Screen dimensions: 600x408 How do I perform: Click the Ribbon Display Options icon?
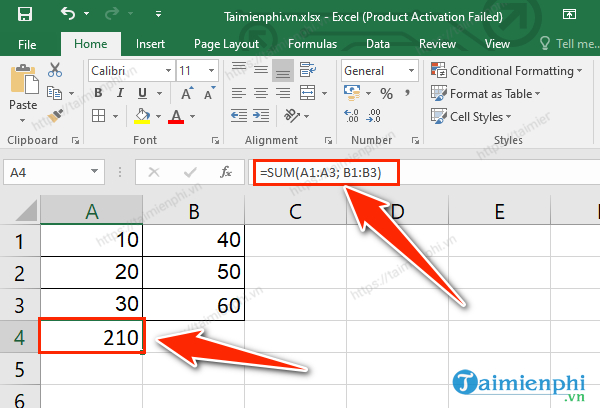(569, 14)
